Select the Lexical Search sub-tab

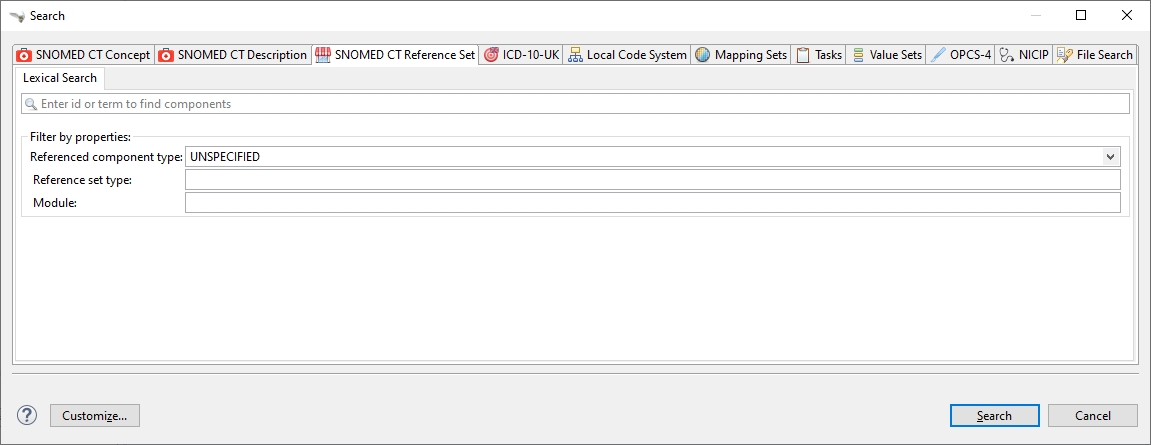tap(60, 78)
